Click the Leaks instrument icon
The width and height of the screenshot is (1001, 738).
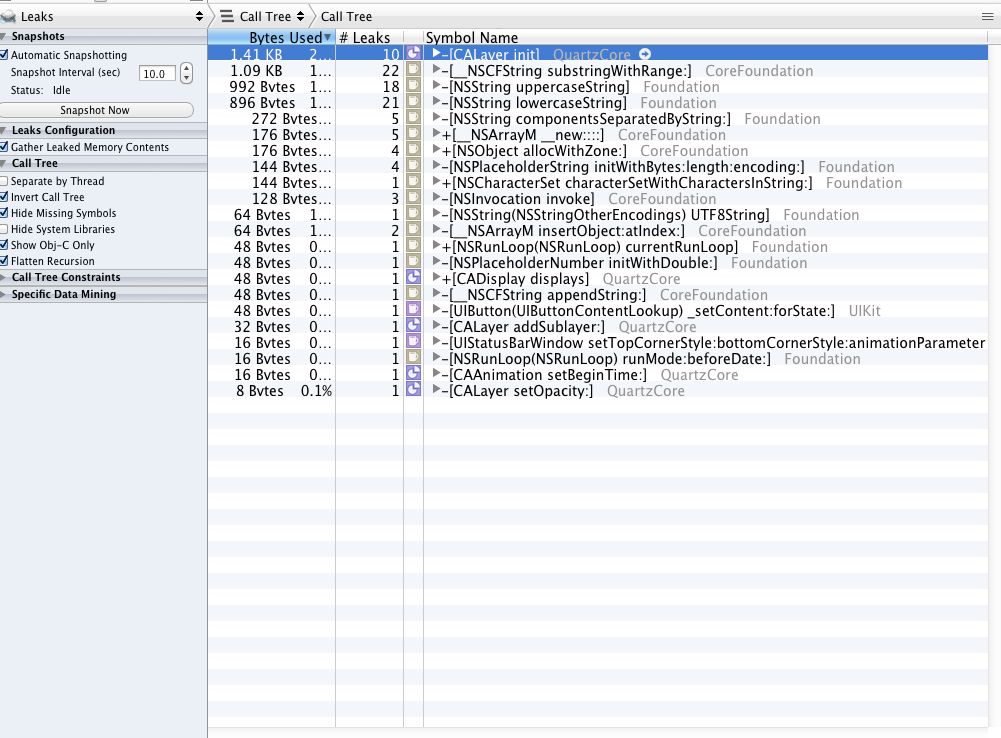(8, 17)
